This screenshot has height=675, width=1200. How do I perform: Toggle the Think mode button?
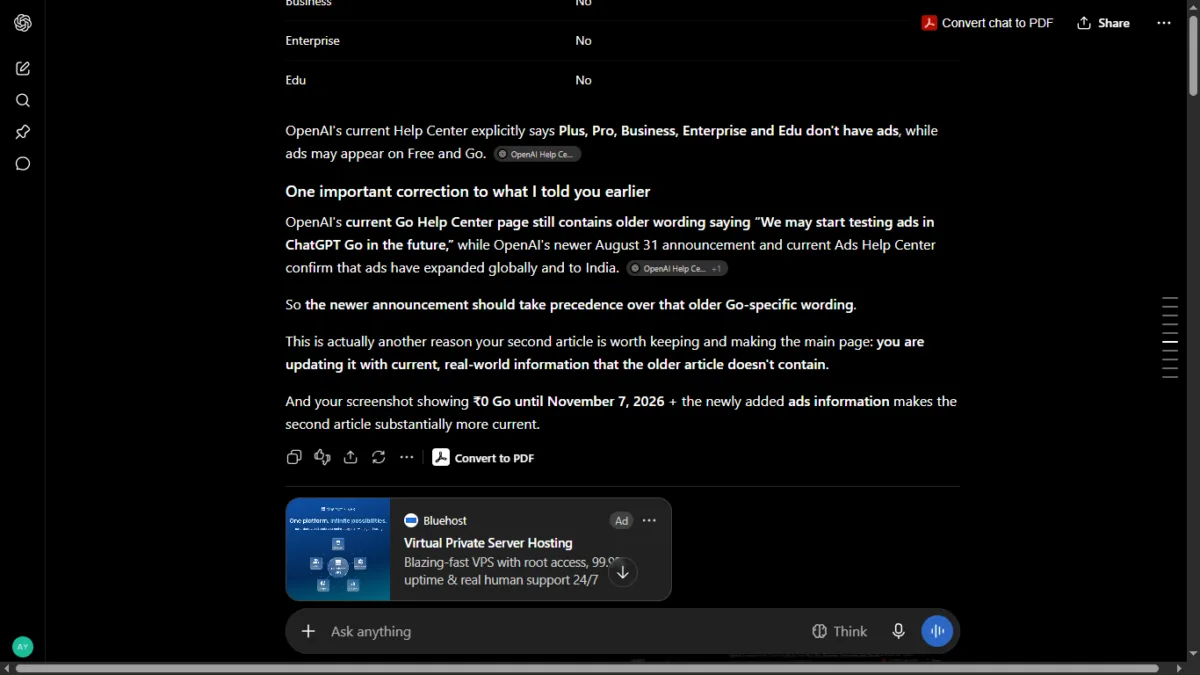click(840, 631)
